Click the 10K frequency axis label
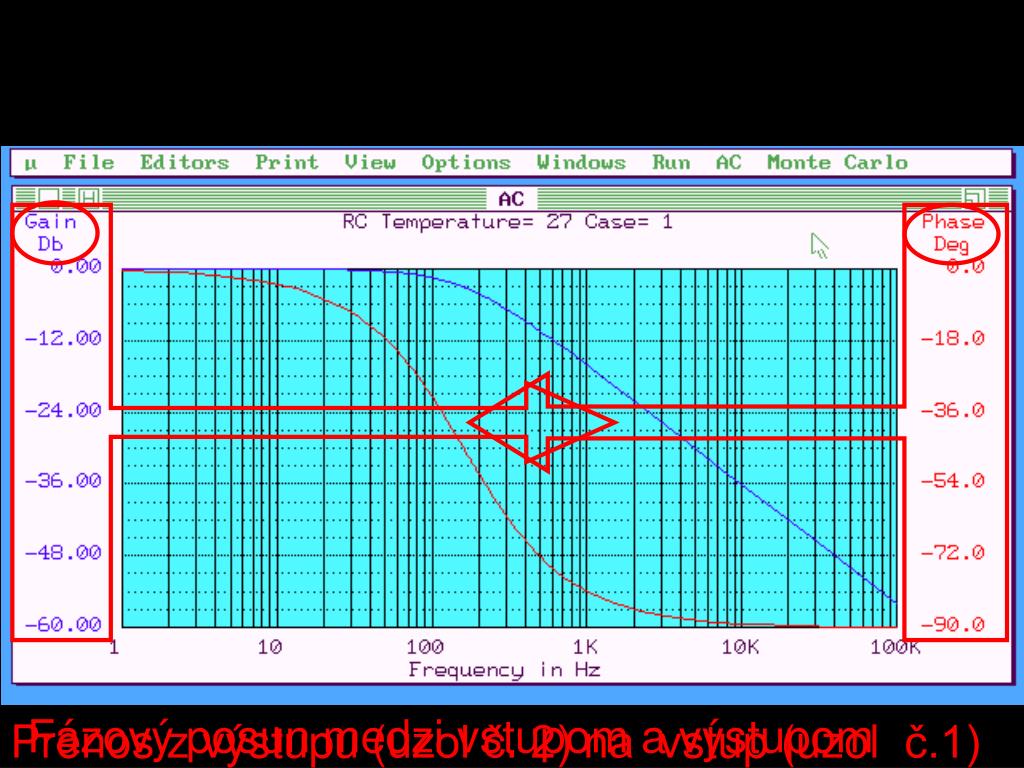Viewport: 1024px width, 768px height. click(x=740, y=647)
